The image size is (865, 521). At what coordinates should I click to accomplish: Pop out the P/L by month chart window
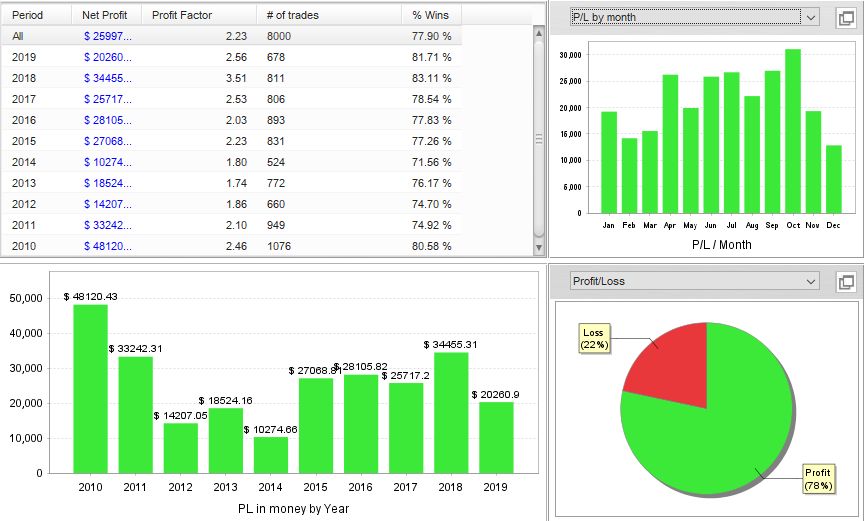[846, 17]
